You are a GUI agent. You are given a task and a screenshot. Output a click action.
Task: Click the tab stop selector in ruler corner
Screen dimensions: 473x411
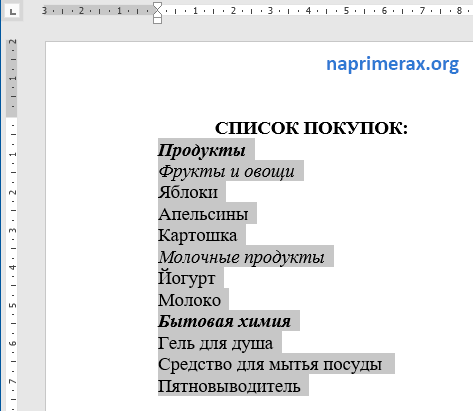[13, 11]
